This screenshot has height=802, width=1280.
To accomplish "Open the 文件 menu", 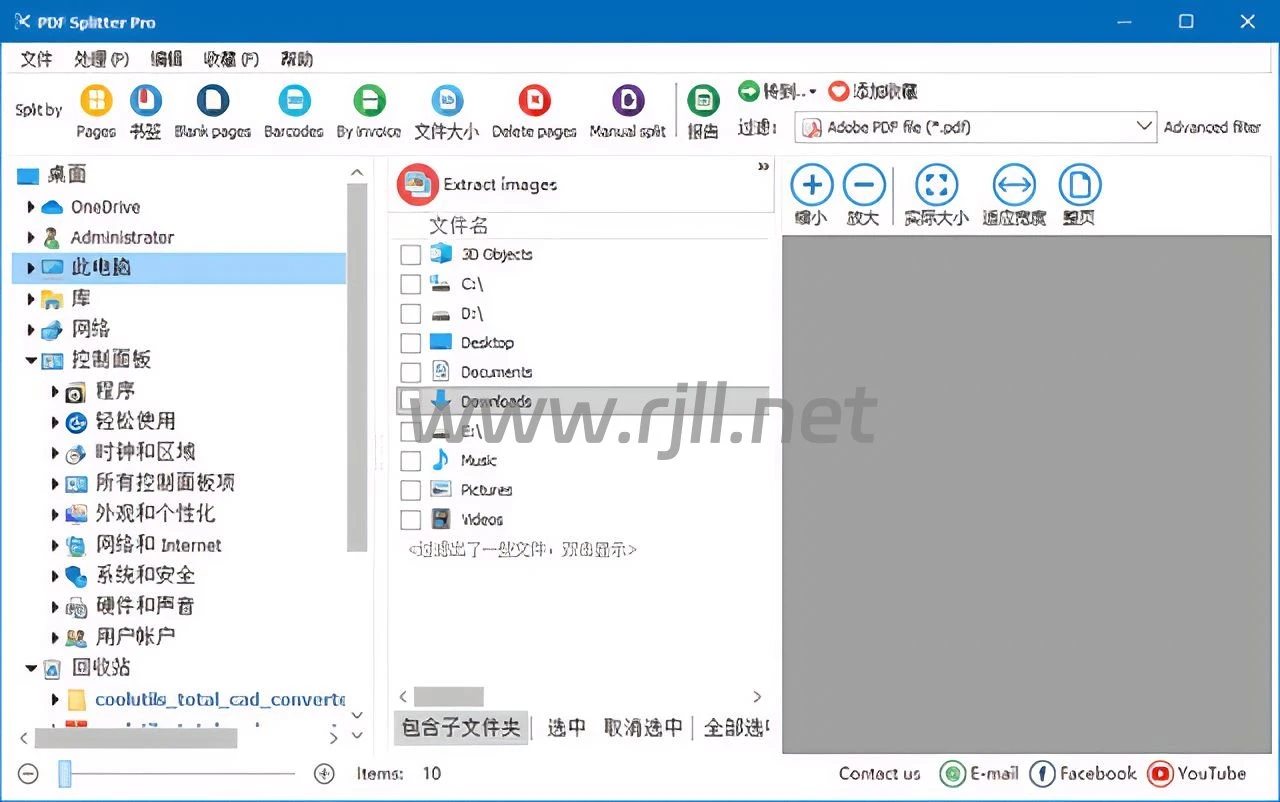I will pyautogui.click(x=36, y=59).
